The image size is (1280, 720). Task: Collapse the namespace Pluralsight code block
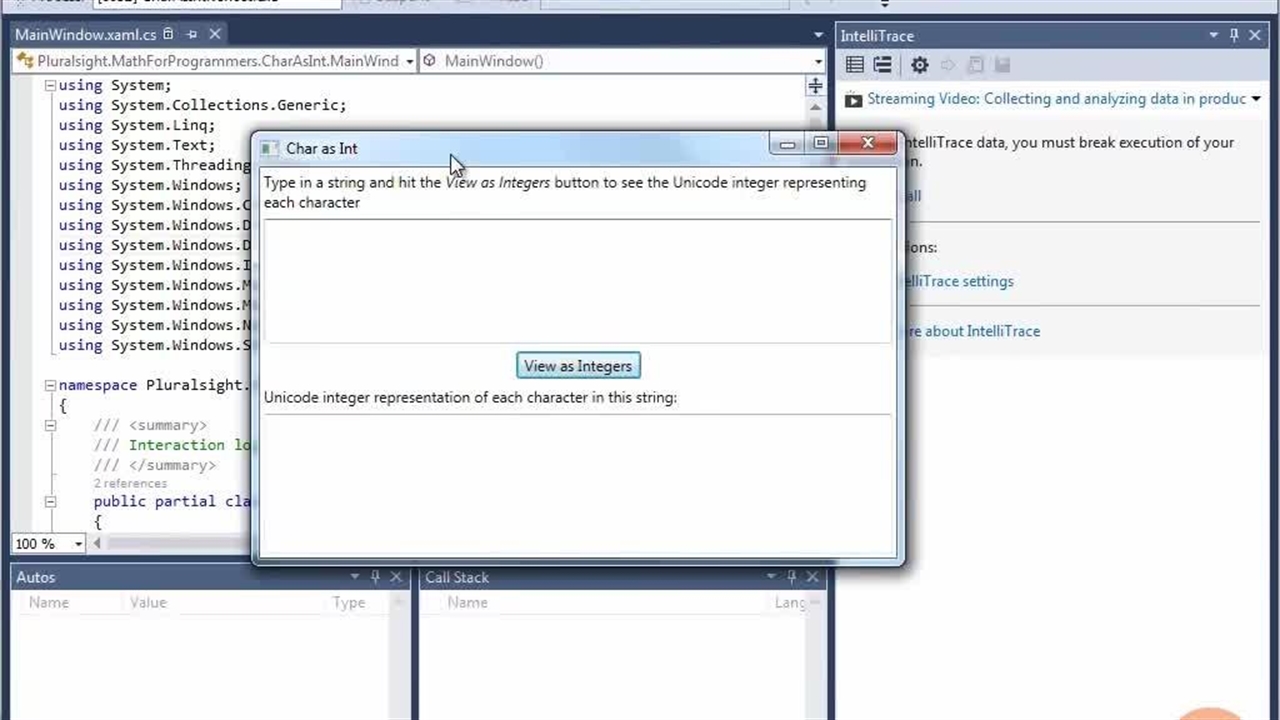point(50,385)
